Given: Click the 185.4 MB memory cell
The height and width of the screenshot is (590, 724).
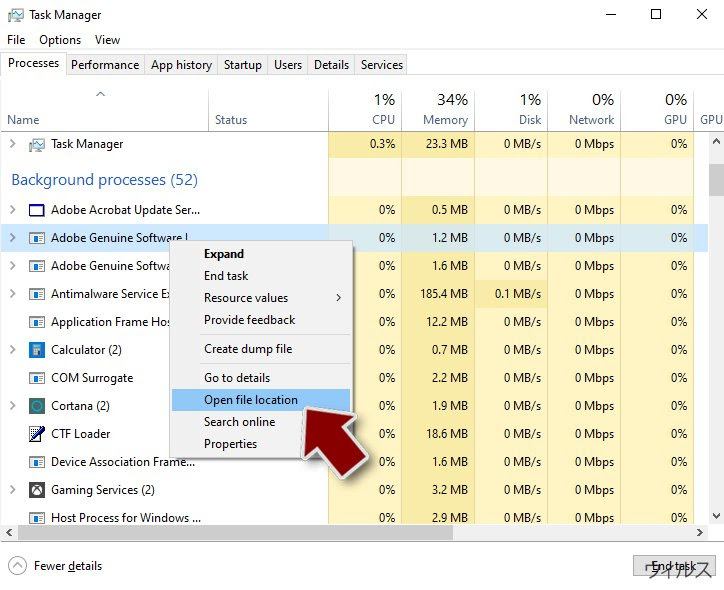Looking at the screenshot, I should 438,294.
